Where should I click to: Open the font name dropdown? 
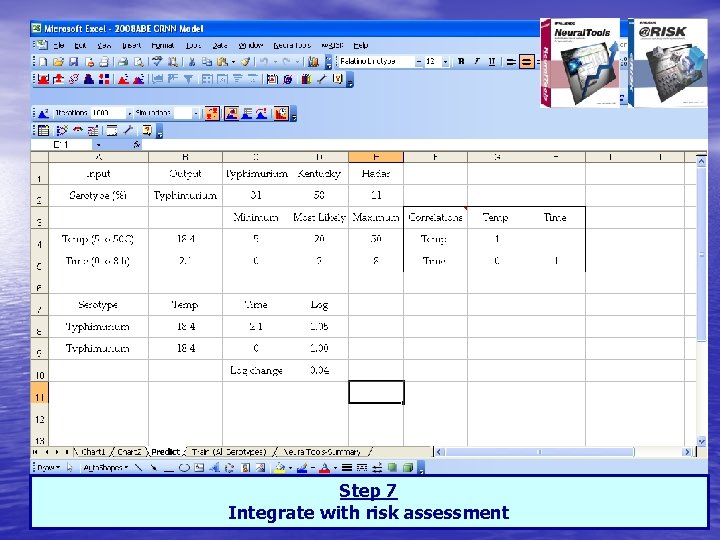point(419,62)
